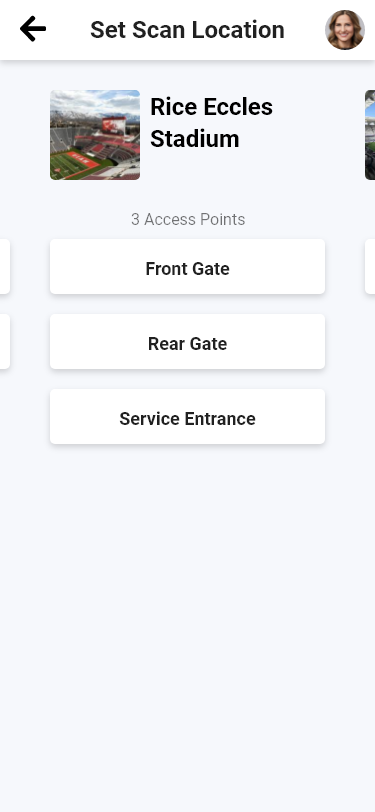Tap the Rice Eccles Stadium venue name
The width and height of the screenshot is (375, 812).
(x=211, y=123)
